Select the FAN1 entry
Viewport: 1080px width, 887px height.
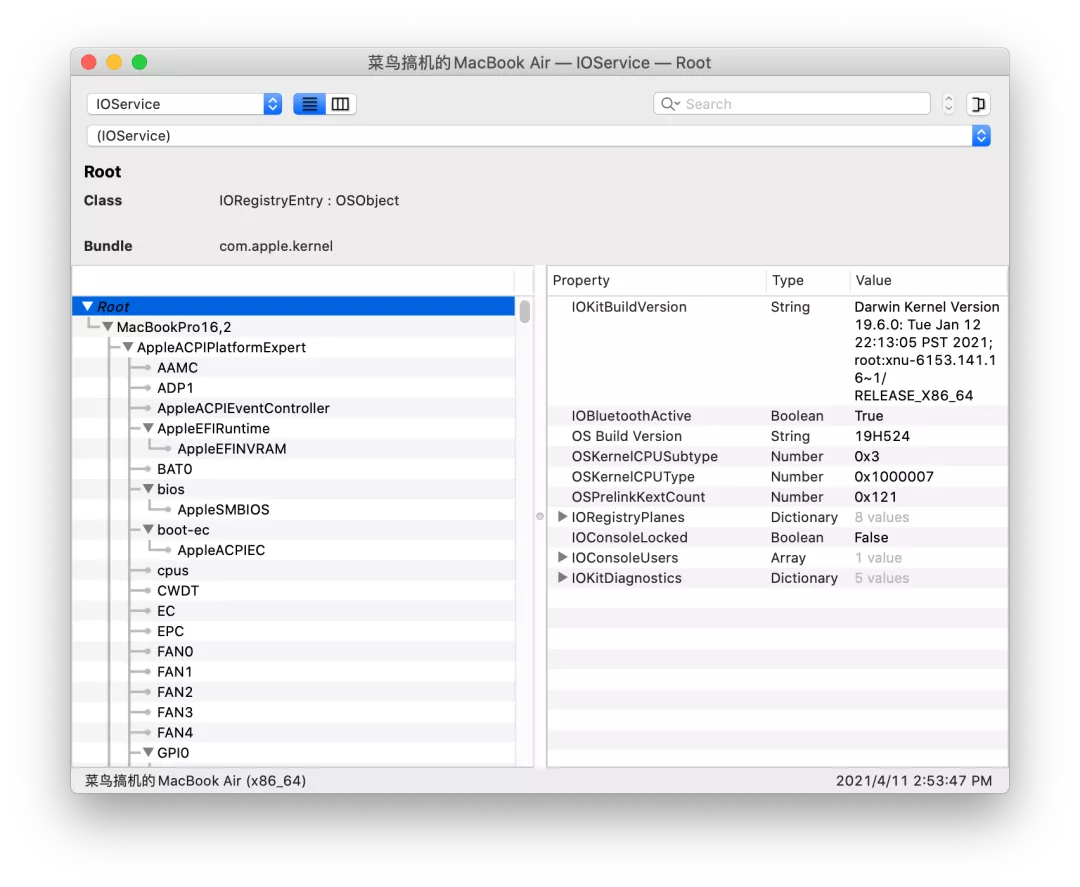pos(174,671)
